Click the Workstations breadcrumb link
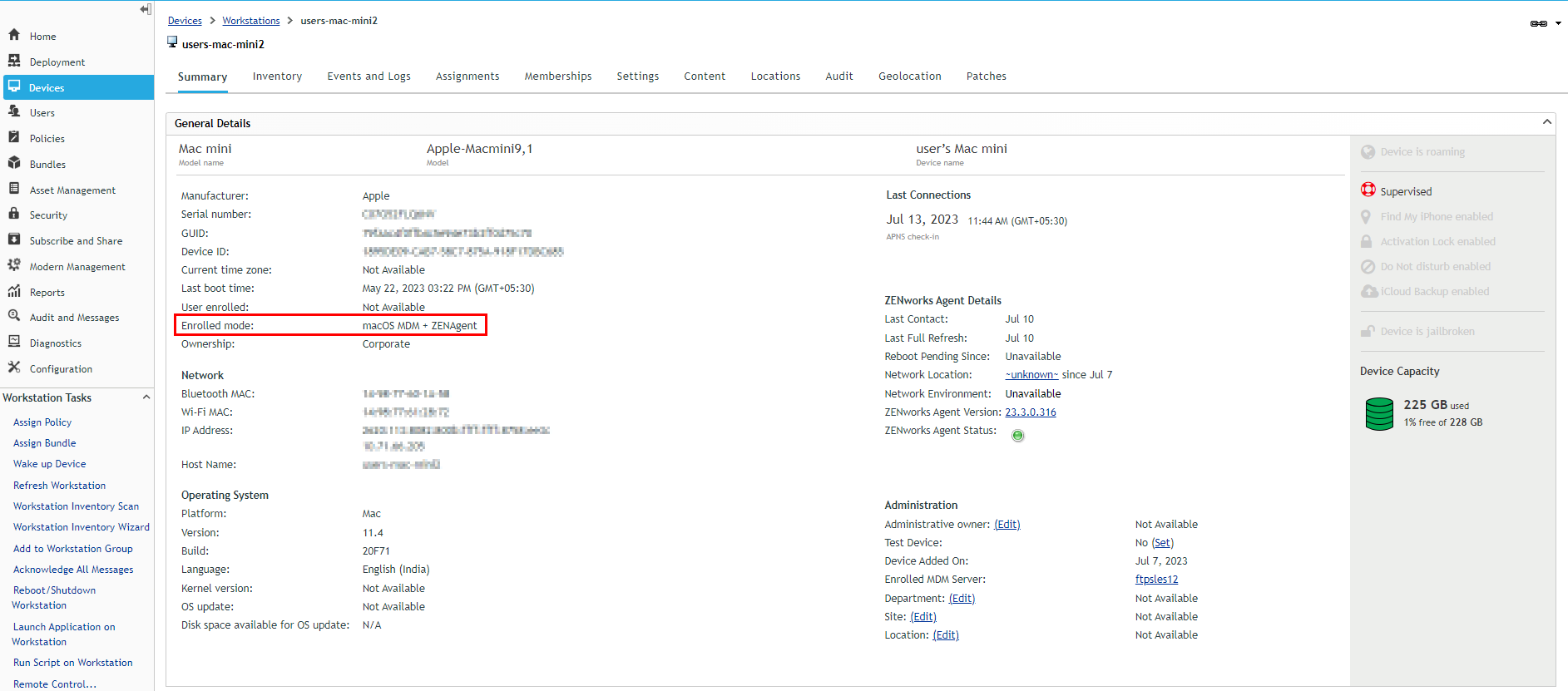This screenshot has height=691, width=1568. click(250, 21)
